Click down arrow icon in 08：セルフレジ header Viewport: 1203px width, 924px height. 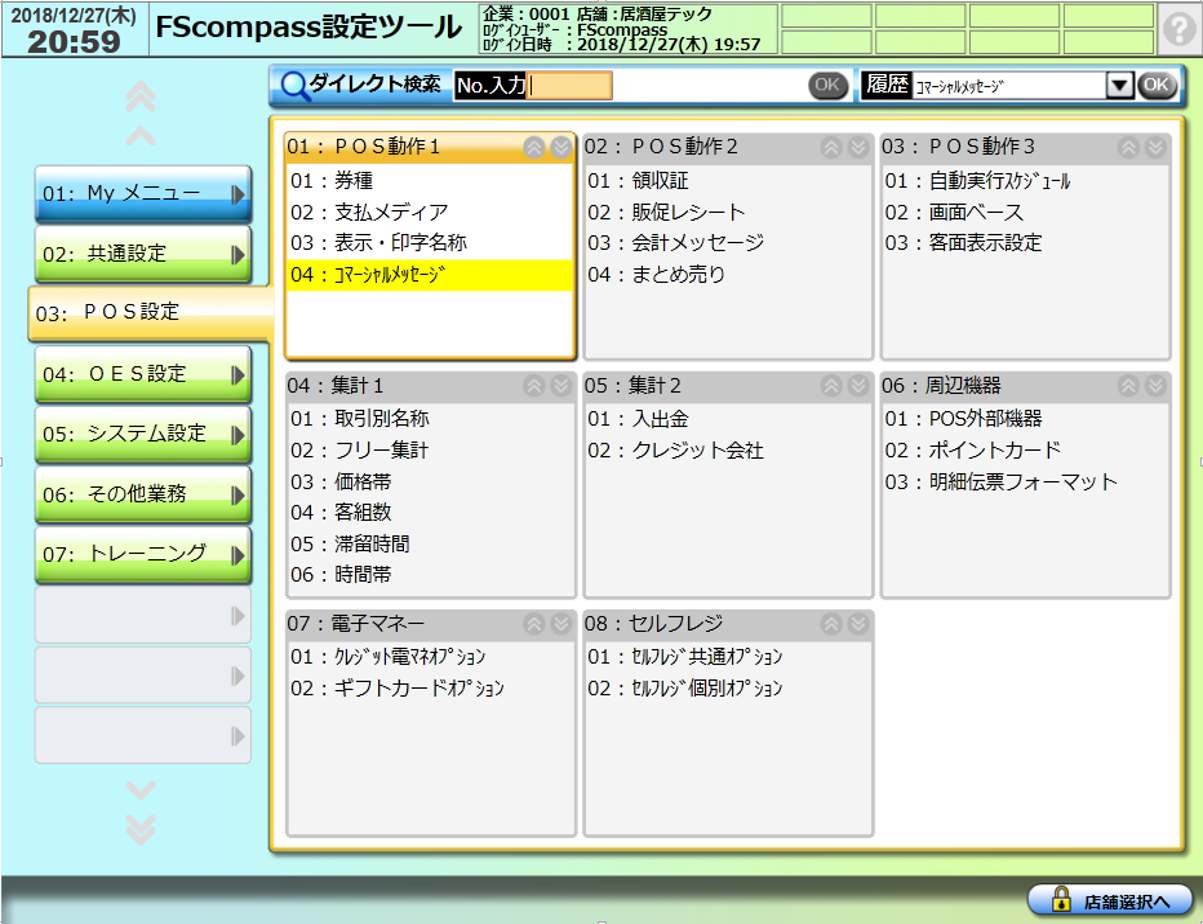858,624
